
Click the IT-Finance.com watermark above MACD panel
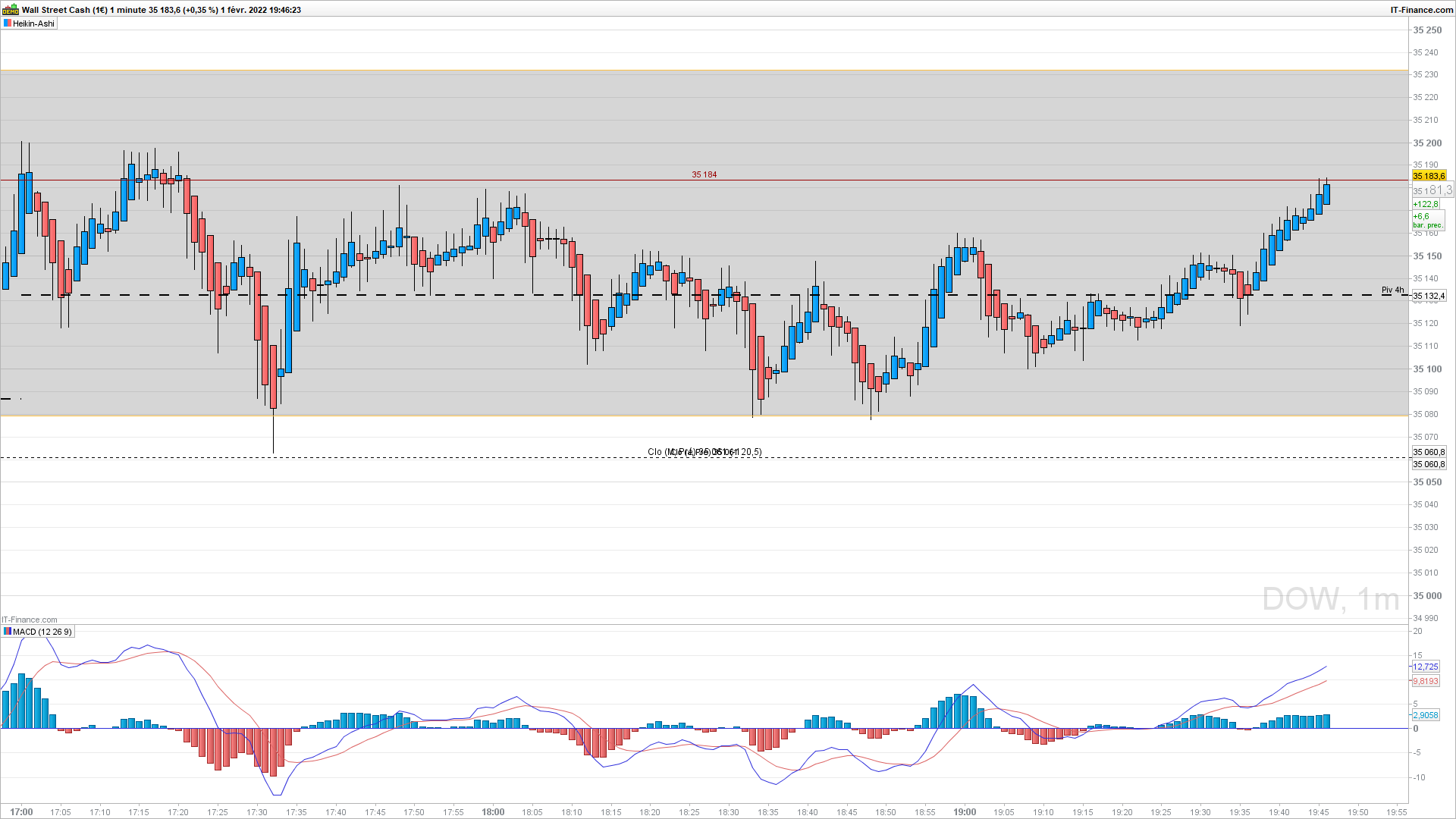pos(29,620)
